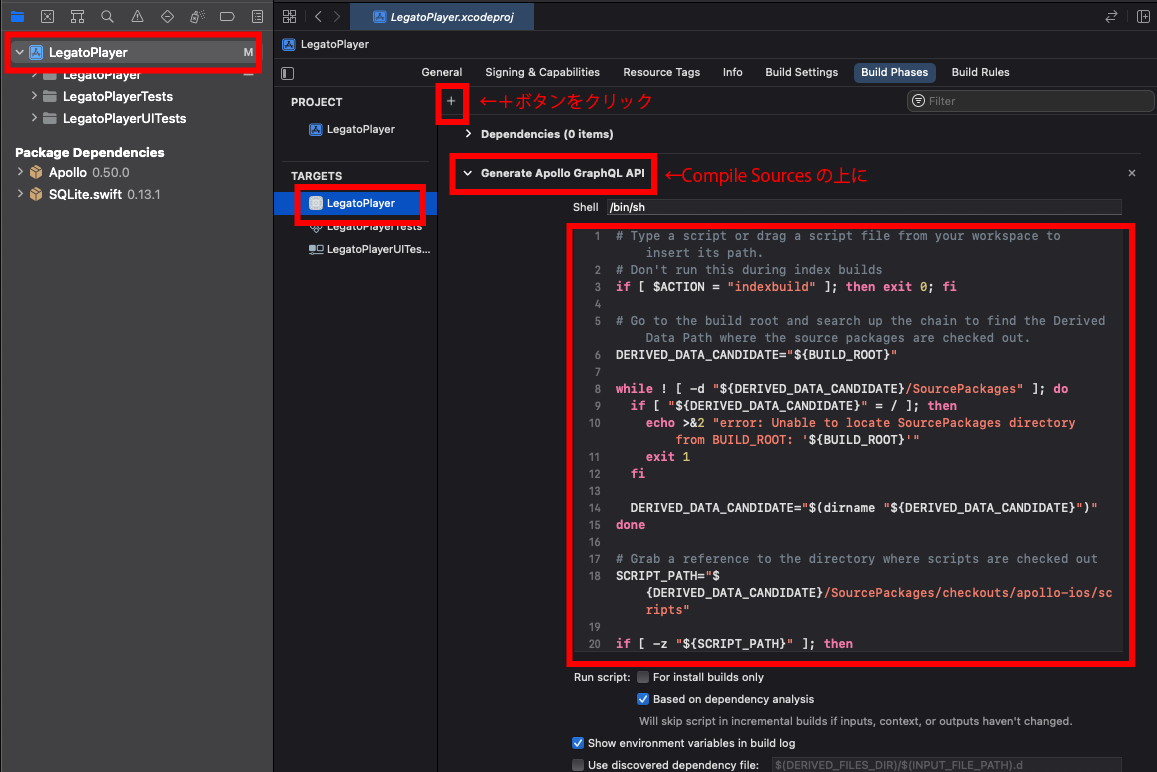
Task: Click the Dependencies (0 items) label
Action: click(x=547, y=134)
